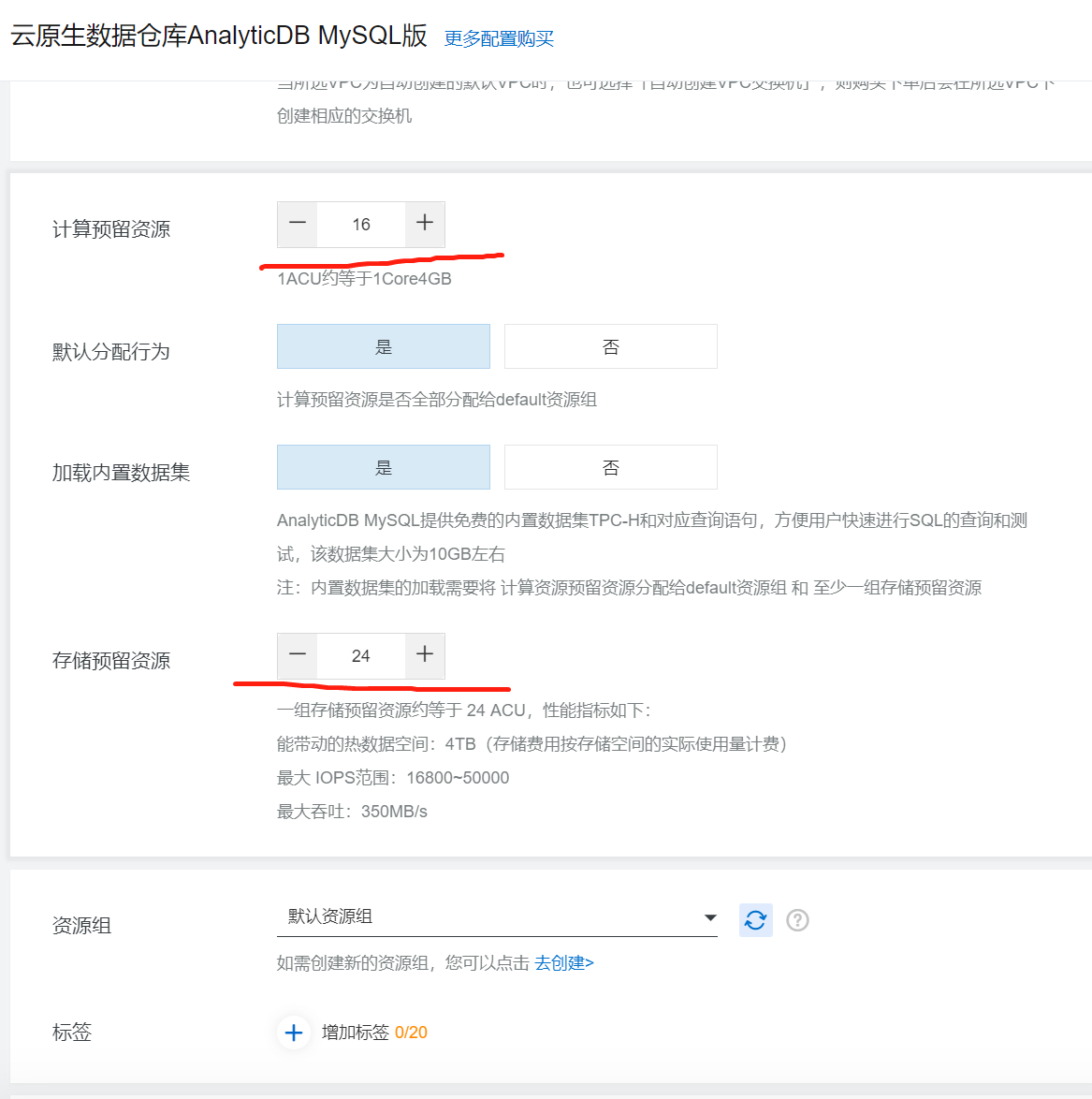Click the 存储预留资源 field label
Image resolution: width=1092 pixels, height=1099 pixels.
point(110,660)
